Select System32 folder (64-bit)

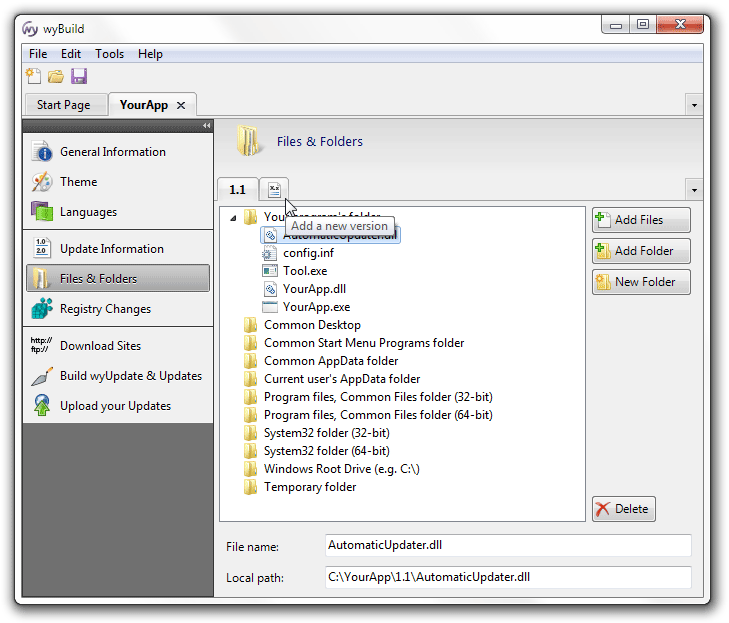326,451
